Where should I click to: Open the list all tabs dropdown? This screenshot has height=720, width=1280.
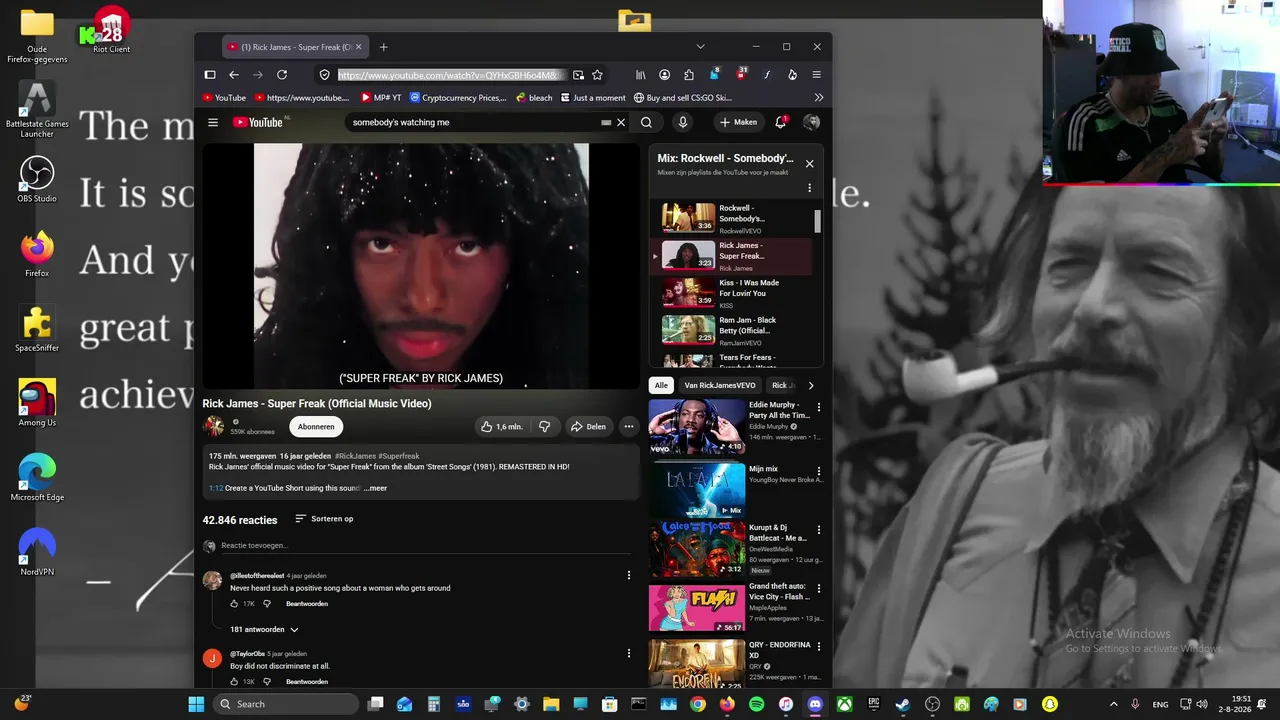coord(700,47)
